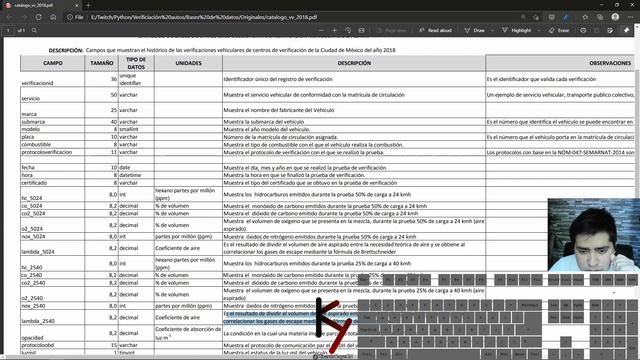Close the catalogo_vv_2018.pdf tab

[x=77, y=5]
